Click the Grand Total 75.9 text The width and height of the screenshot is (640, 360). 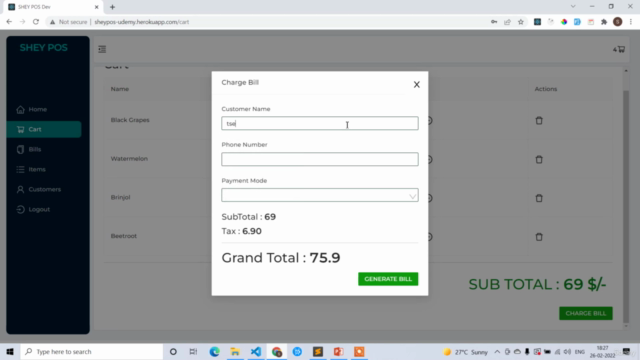[281, 258]
